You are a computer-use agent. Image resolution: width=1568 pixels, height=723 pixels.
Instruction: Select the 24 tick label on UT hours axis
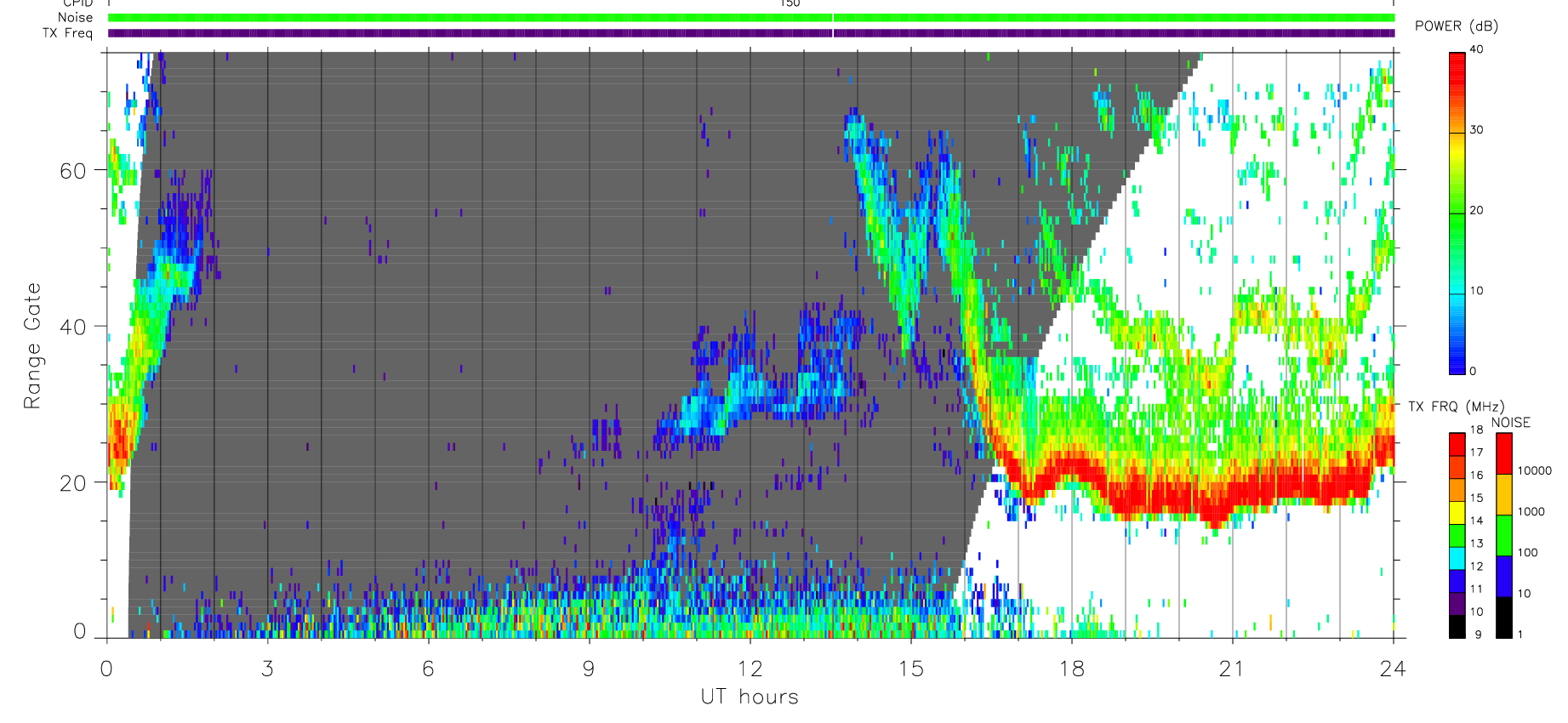pos(1393,669)
